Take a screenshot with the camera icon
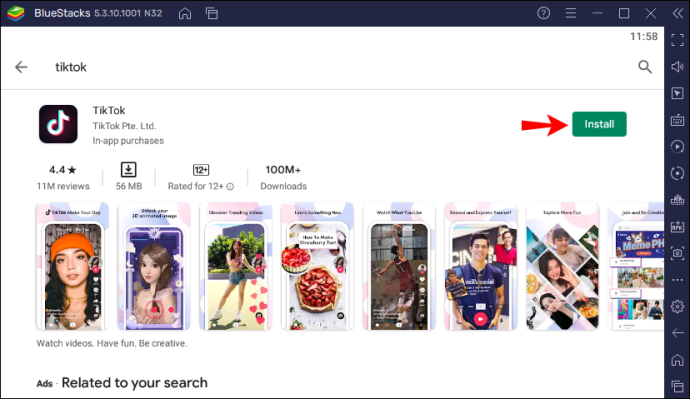The width and height of the screenshot is (690, 399). pyautogui.click(x=677, y=253)
